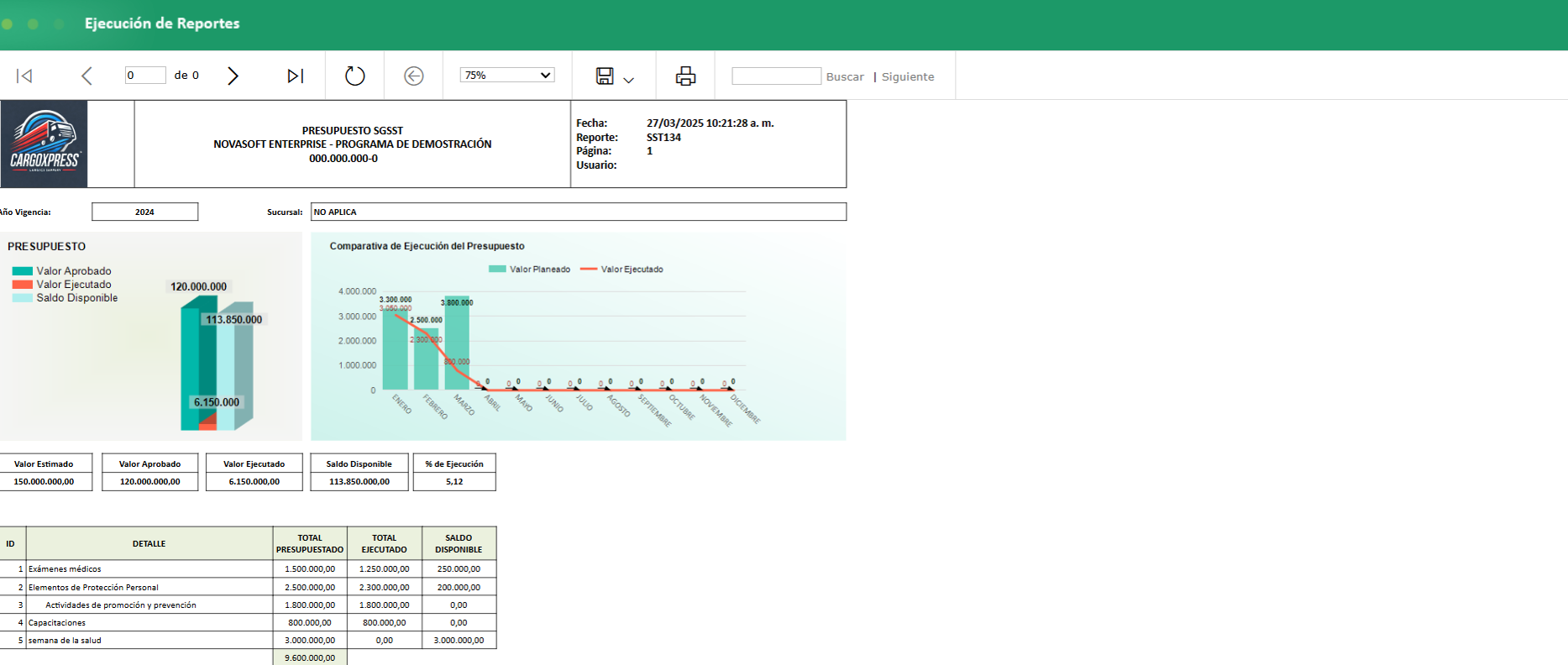Go to previous report page
The height and width of the screenshot is (665, 1568).
(87, 76)
